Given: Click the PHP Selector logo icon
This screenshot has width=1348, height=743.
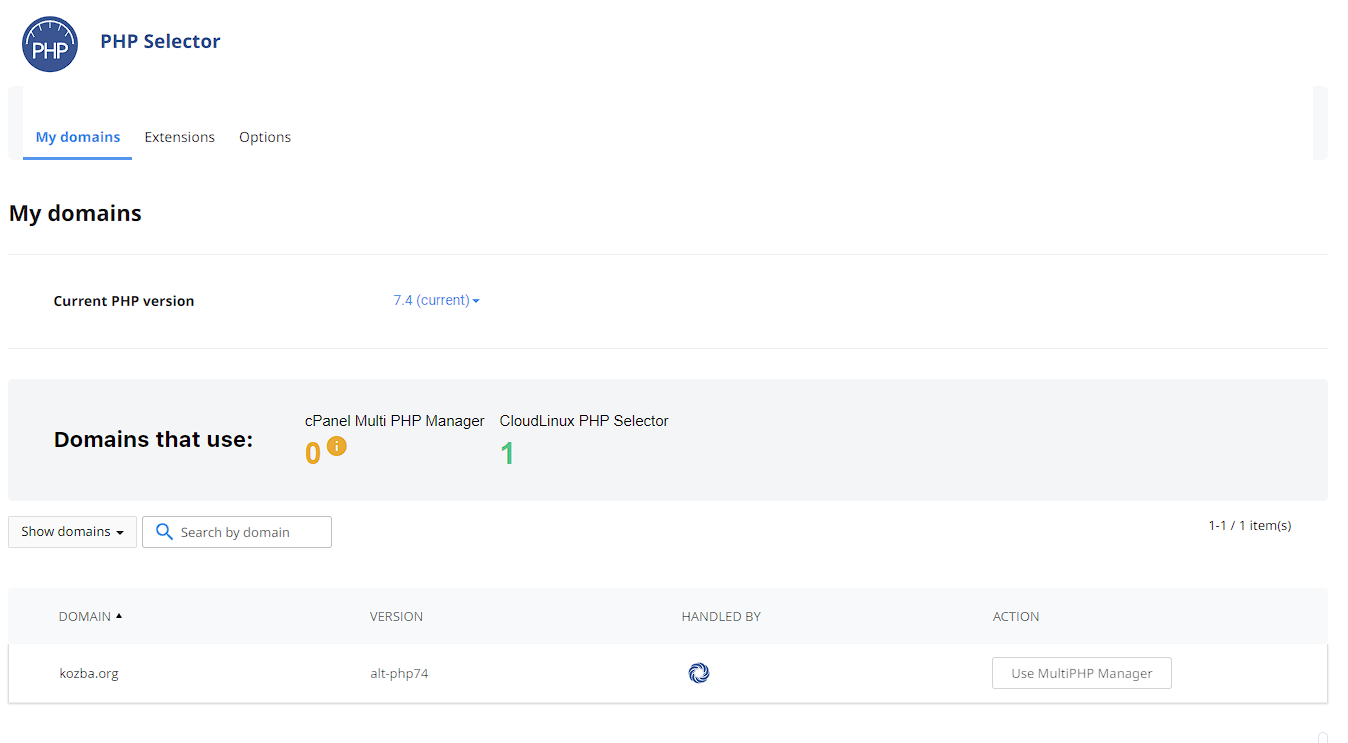Looking at the screenshot, I should coord(50,43).
